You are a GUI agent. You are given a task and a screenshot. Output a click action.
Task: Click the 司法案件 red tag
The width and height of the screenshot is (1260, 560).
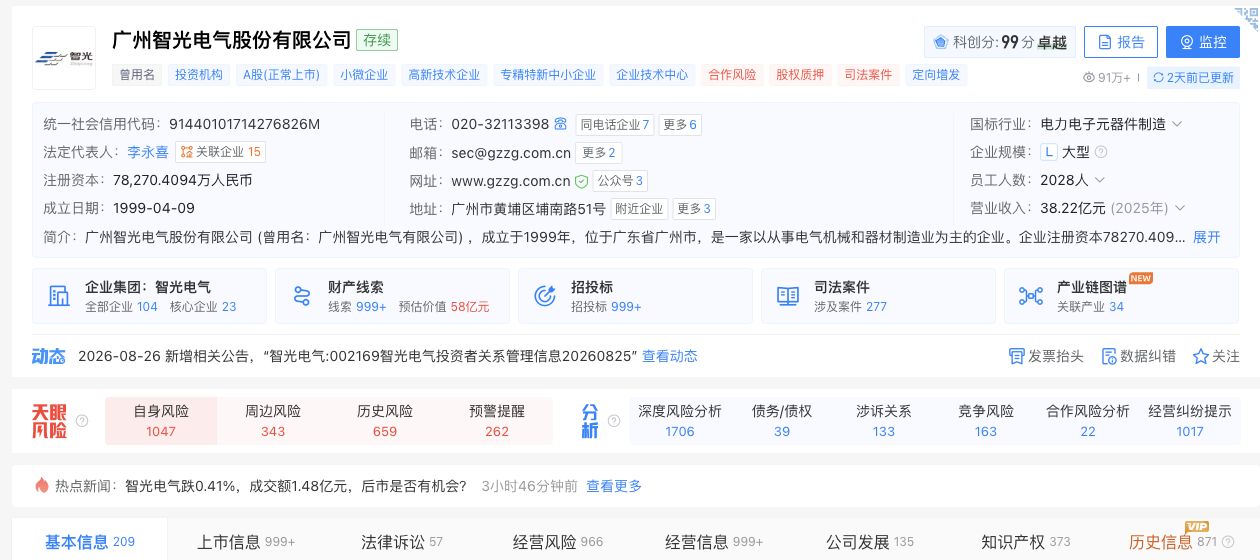point(868,74)
